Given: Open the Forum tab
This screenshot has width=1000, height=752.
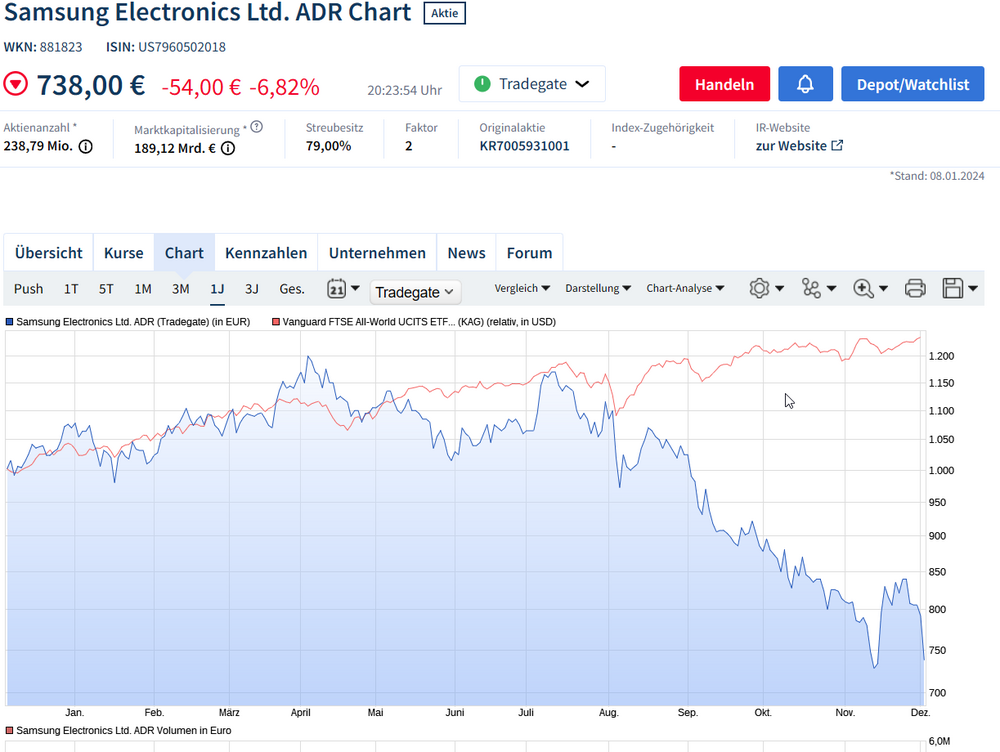Looking at the screenshot, I should tap(529, 252).
